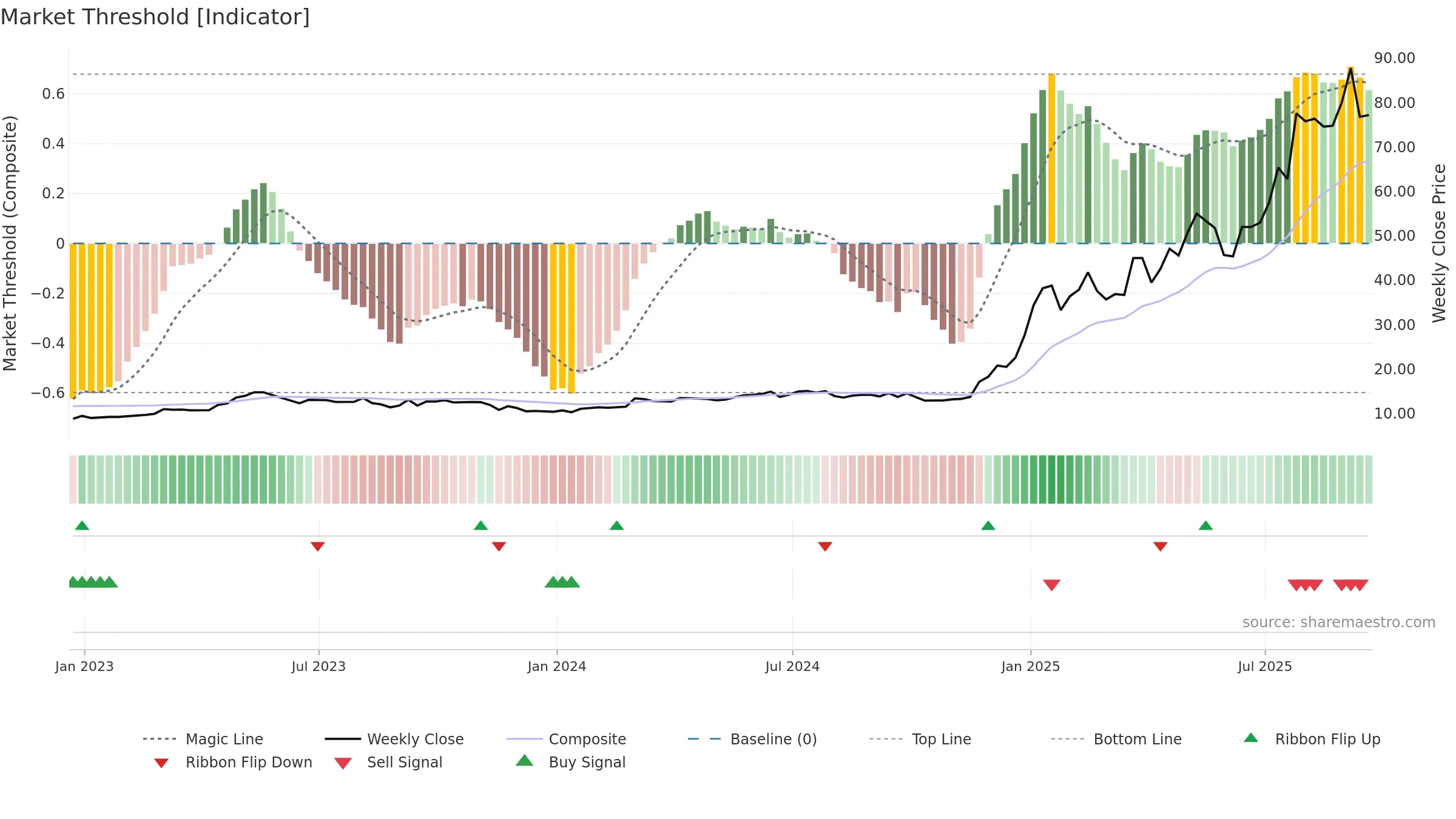Viewport: 1456px width, 819px height.
Task: Click the ribbon flip up marker before Jan 2025
Action: click(x=988, y=525)
